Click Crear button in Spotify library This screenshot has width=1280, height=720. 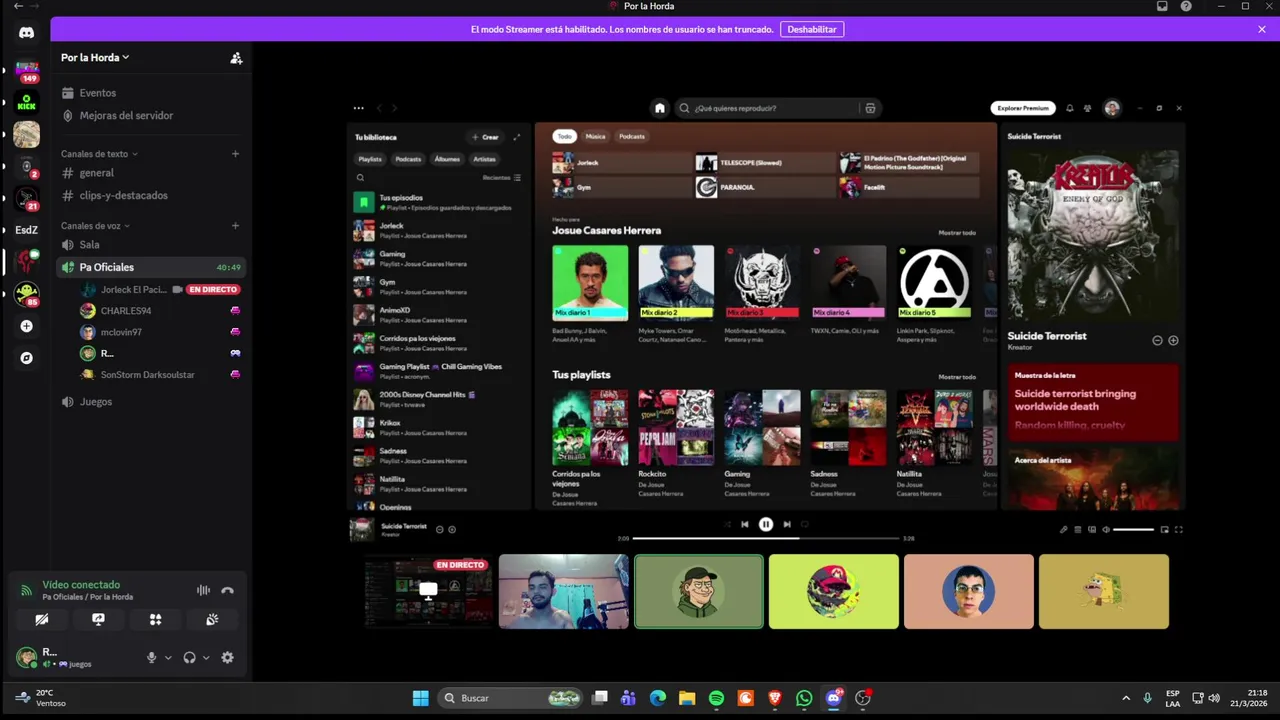click(485, 137)
